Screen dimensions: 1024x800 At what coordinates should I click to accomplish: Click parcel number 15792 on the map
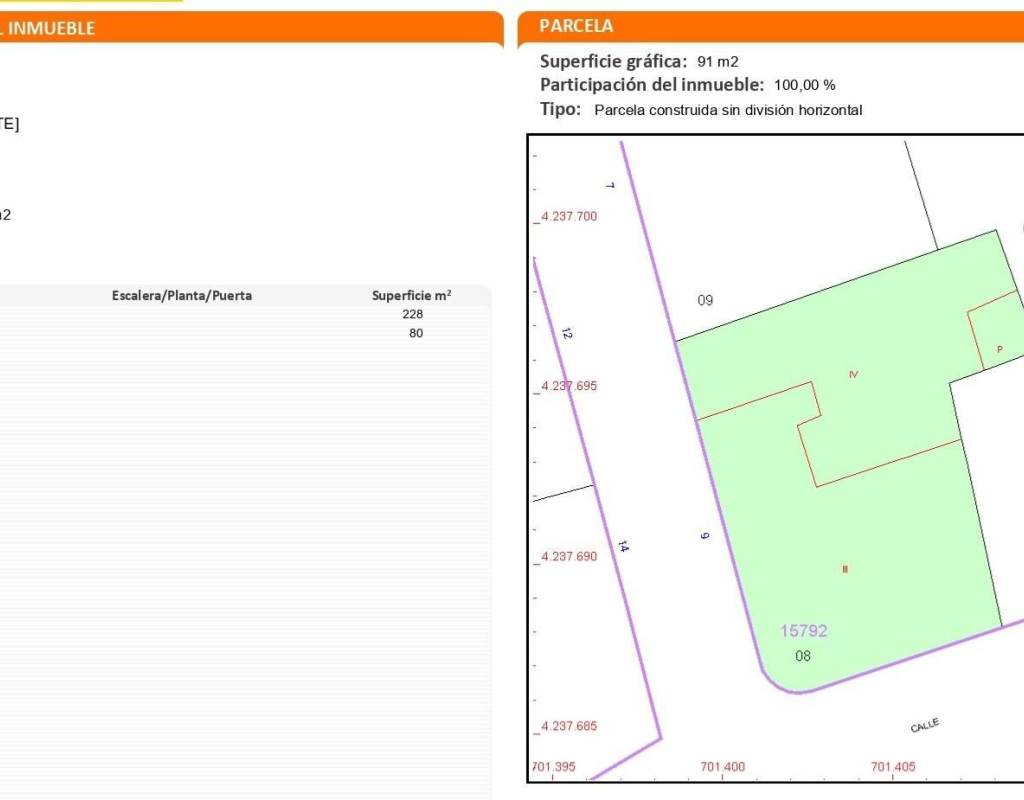pos(803,631)
